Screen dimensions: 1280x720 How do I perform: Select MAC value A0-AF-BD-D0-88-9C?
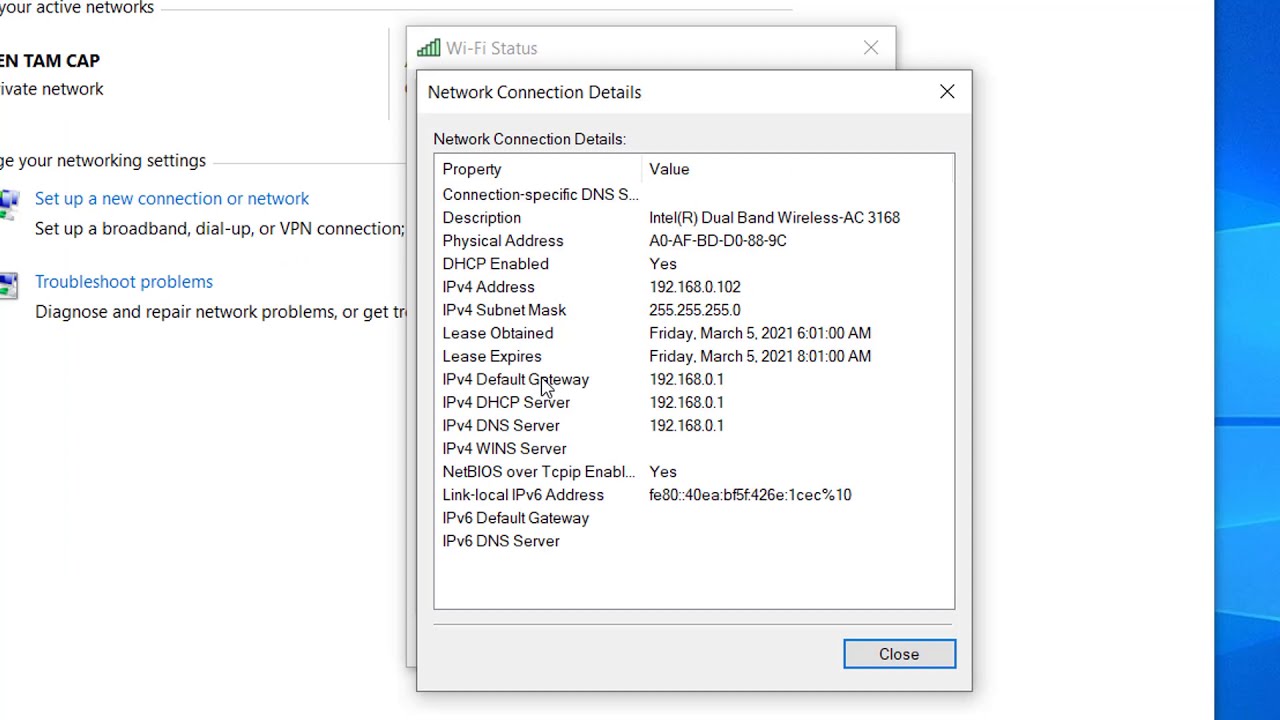click(x=718, y=240)
